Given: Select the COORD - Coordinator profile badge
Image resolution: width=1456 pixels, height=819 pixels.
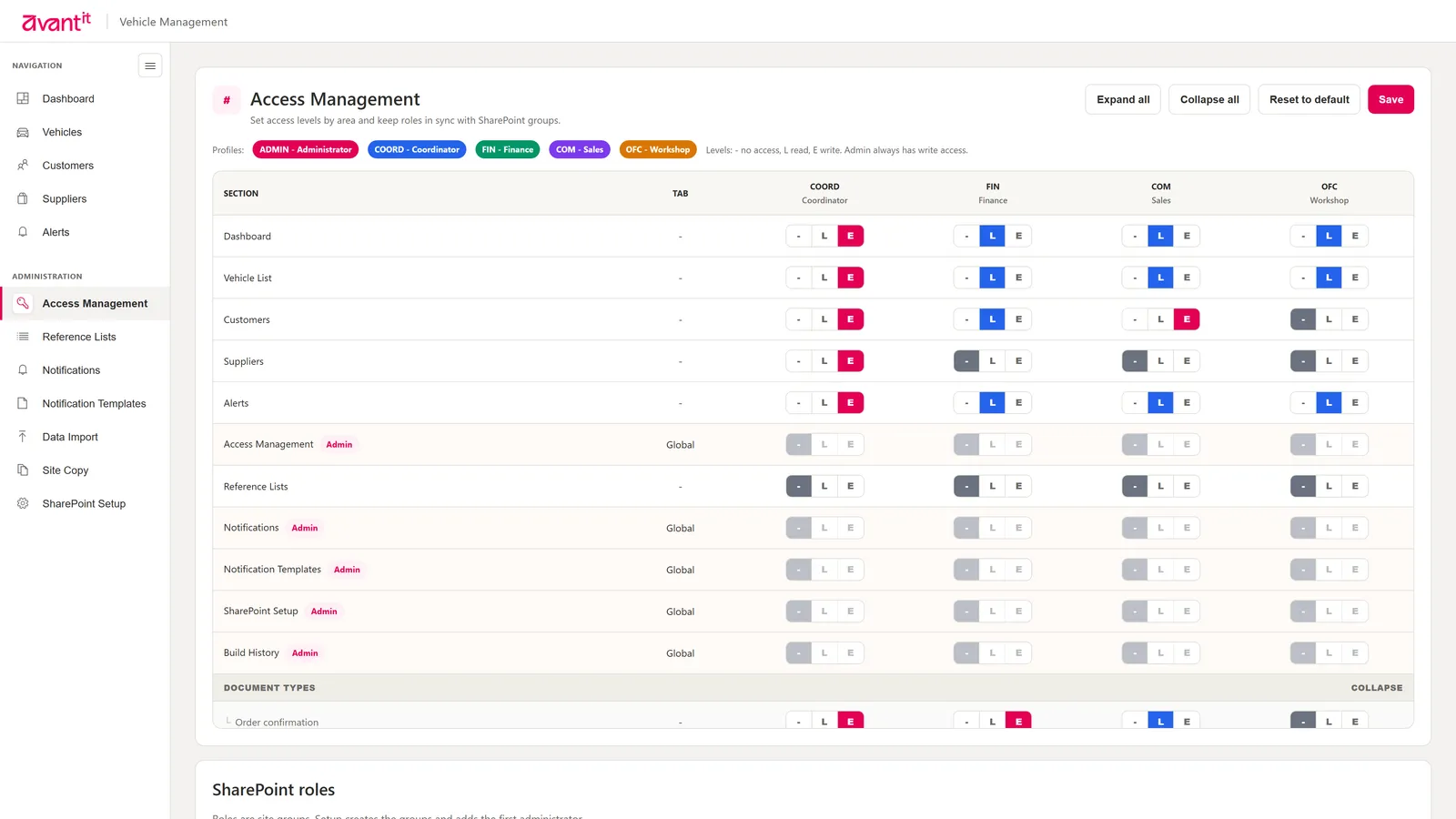Looking at the screenshot, I should [417, 149].
